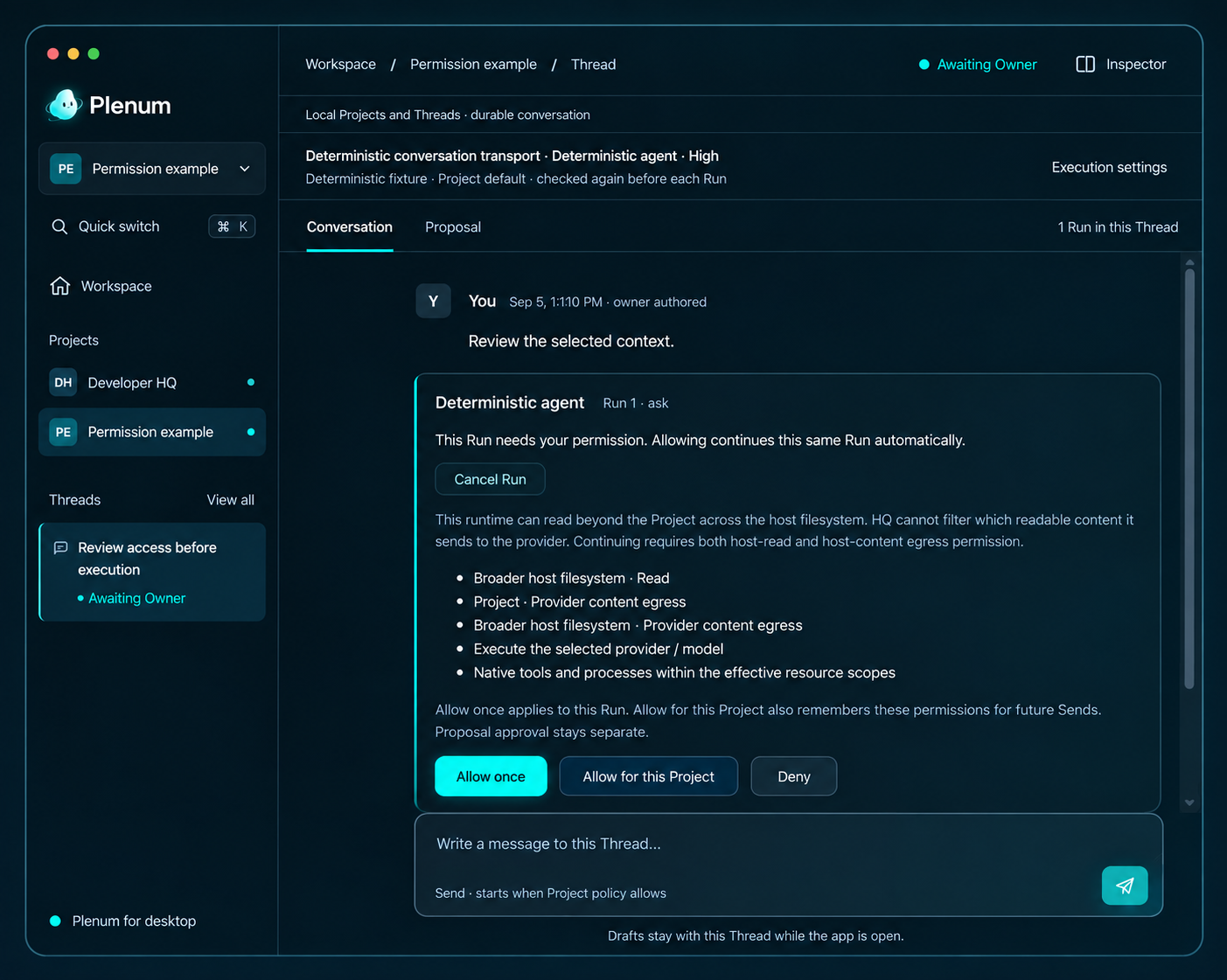This screenshot has height=980, width=1227.
Task: Expand the Permission example project dropdown chevron
Action: pos(245,169)
